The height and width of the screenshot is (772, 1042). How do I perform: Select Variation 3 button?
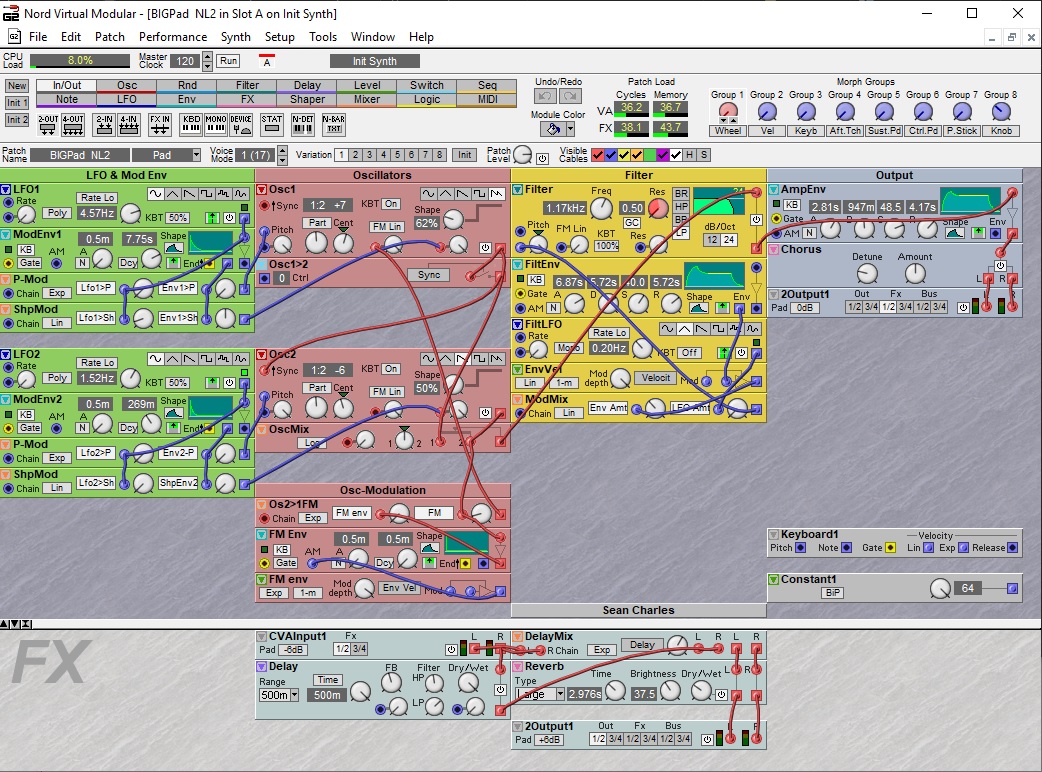tap(369, 155)
